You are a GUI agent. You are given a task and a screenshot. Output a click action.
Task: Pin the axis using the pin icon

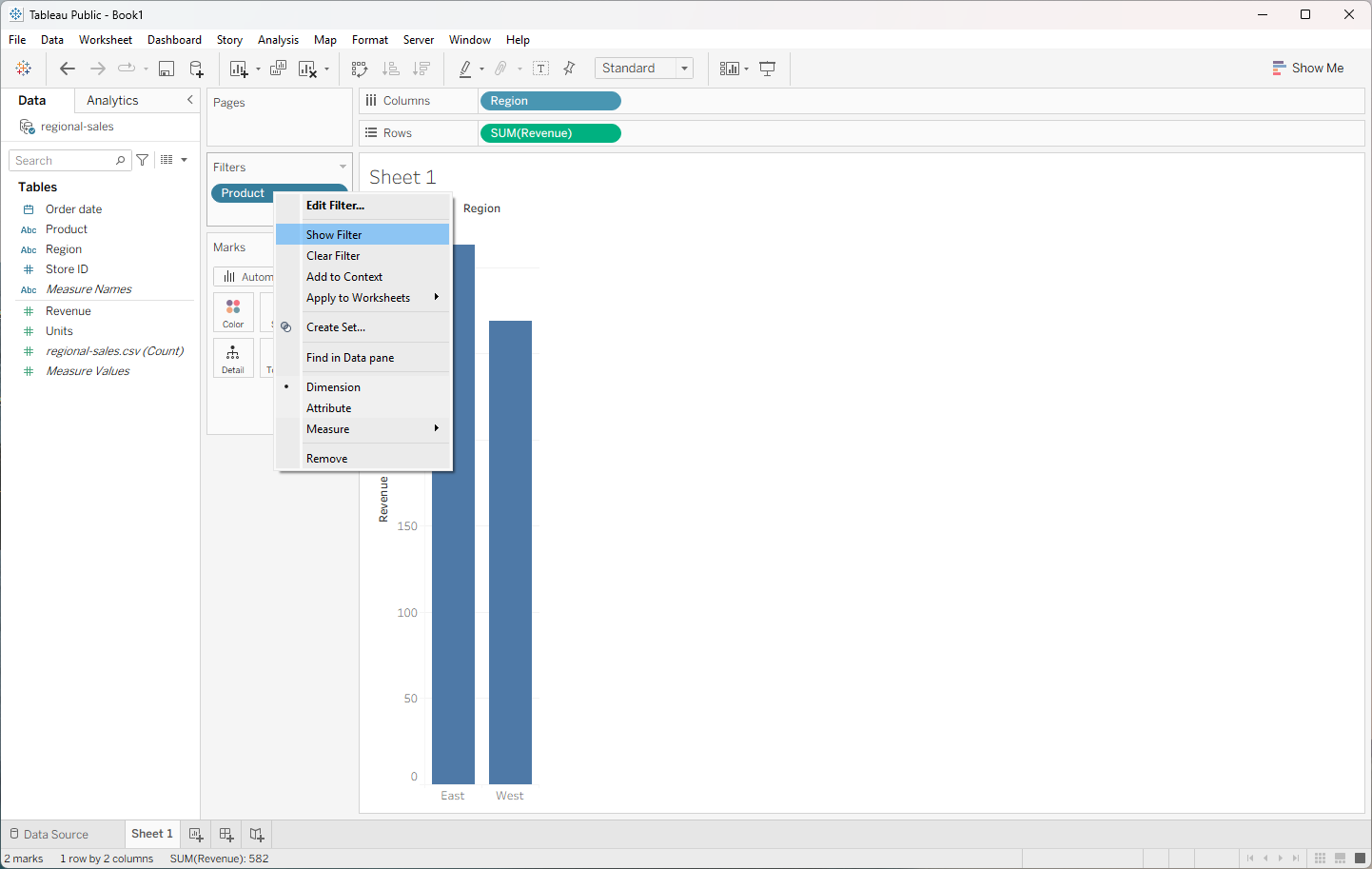click(569, 69)
